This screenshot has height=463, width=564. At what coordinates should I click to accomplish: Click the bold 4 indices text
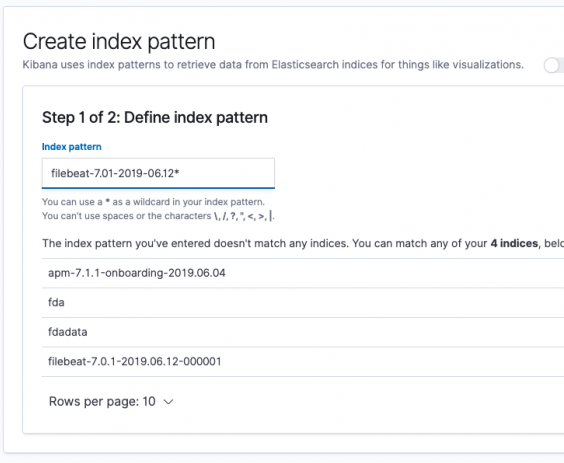pos(514,244)
